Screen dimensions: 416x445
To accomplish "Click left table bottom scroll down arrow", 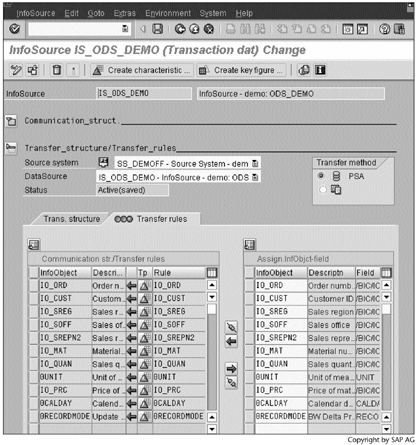I will coord(212,429).
